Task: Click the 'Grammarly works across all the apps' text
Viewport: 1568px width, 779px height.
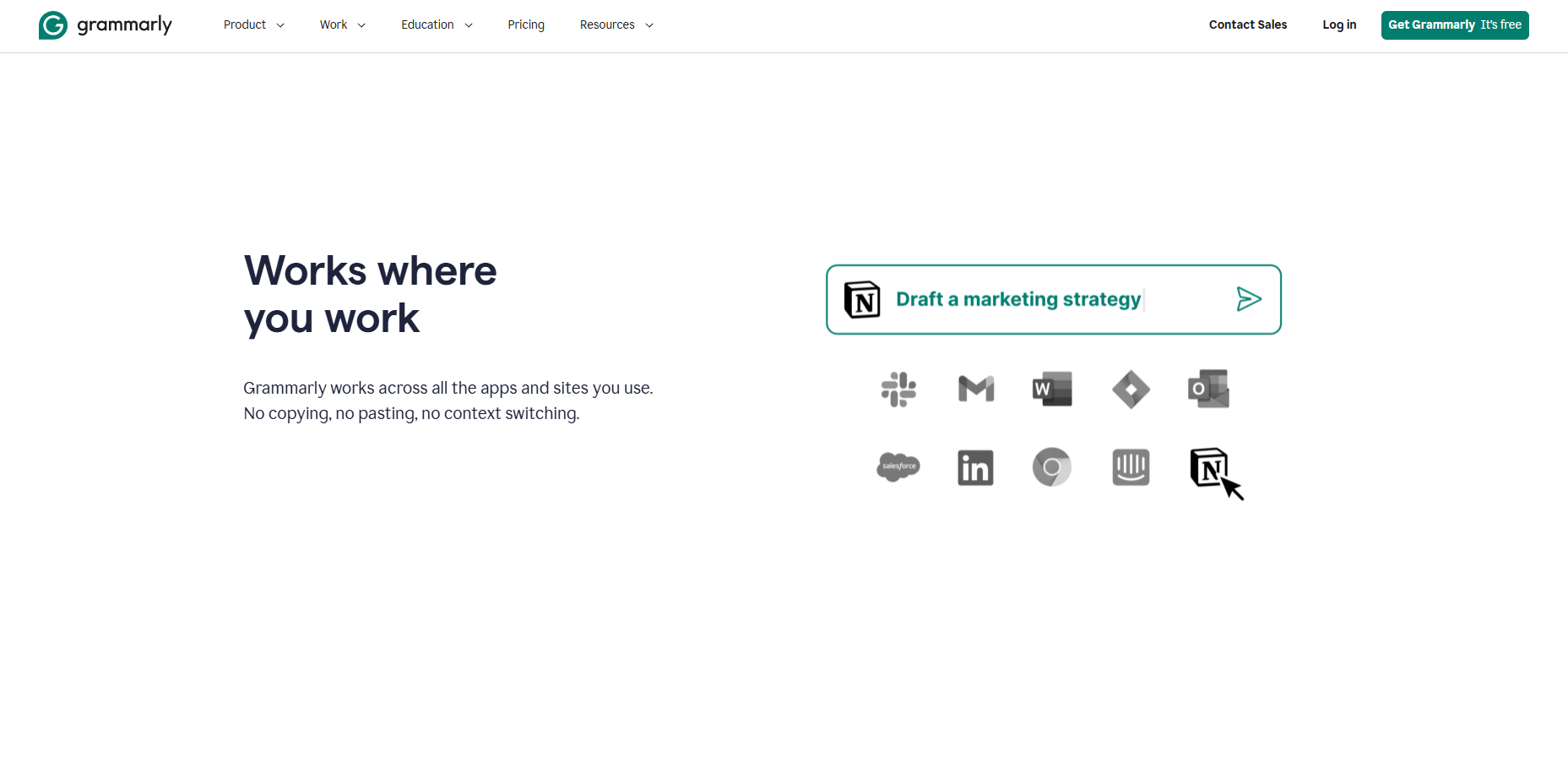Action: [x=448, y=388]
